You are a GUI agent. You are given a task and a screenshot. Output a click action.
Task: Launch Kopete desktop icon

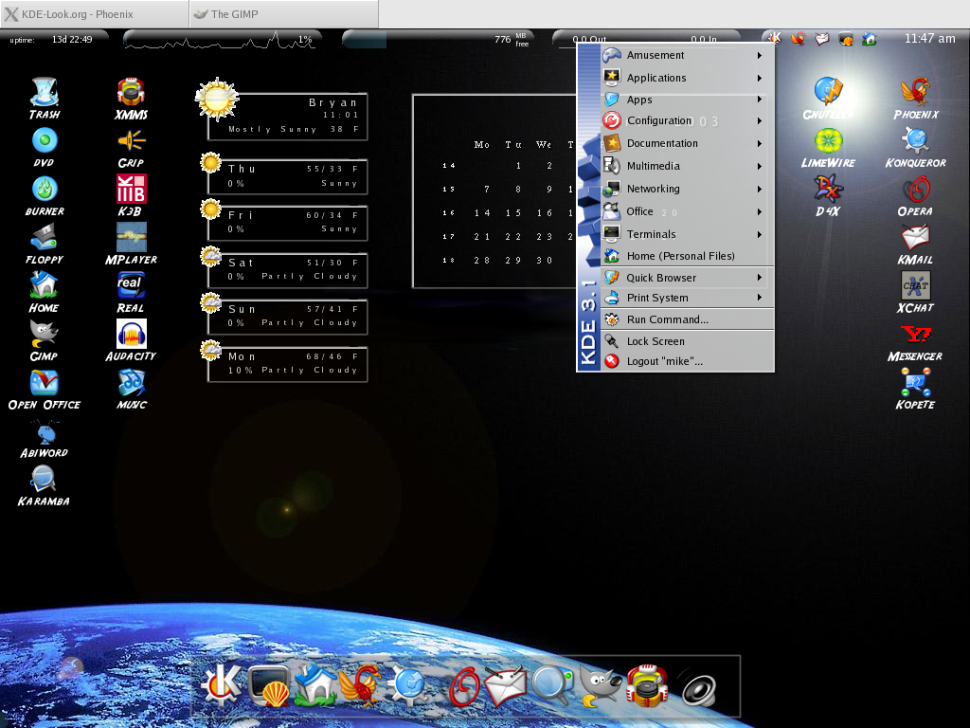point(916,390)
